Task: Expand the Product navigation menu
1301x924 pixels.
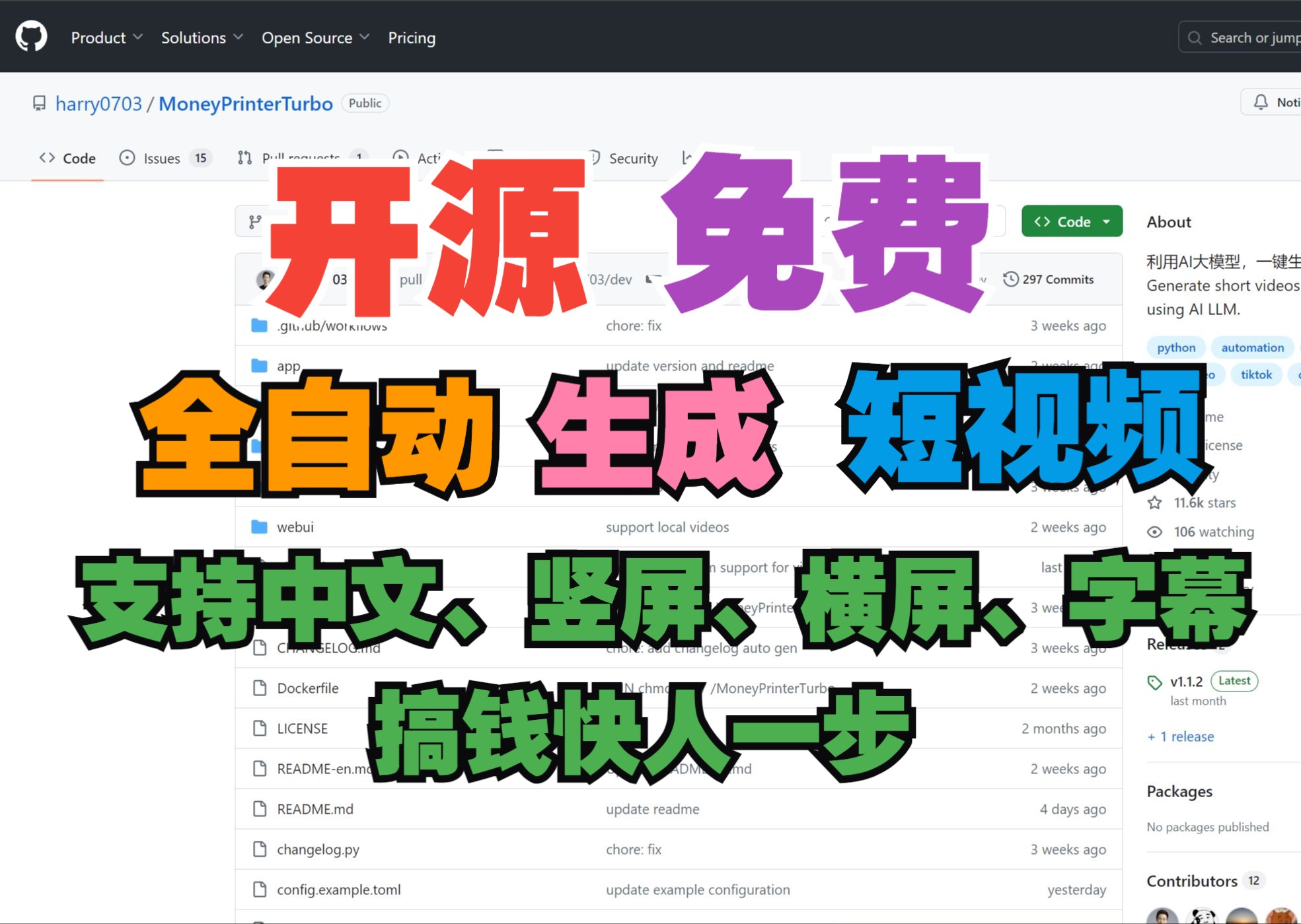Action: click(x=106, y=37)
